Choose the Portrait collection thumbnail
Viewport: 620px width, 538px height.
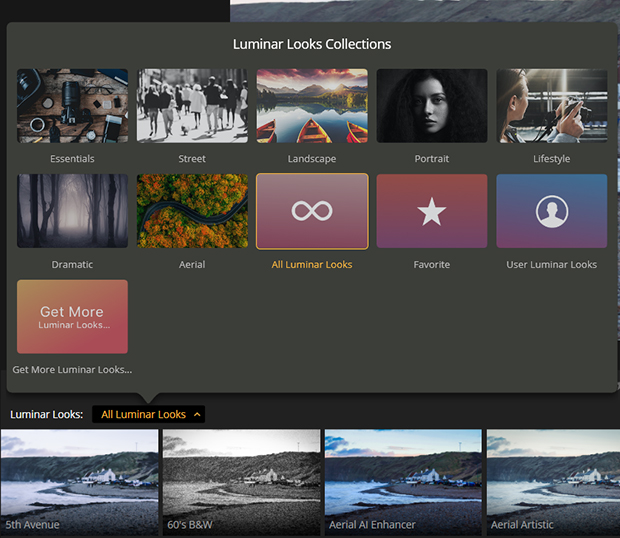(432, 106)
